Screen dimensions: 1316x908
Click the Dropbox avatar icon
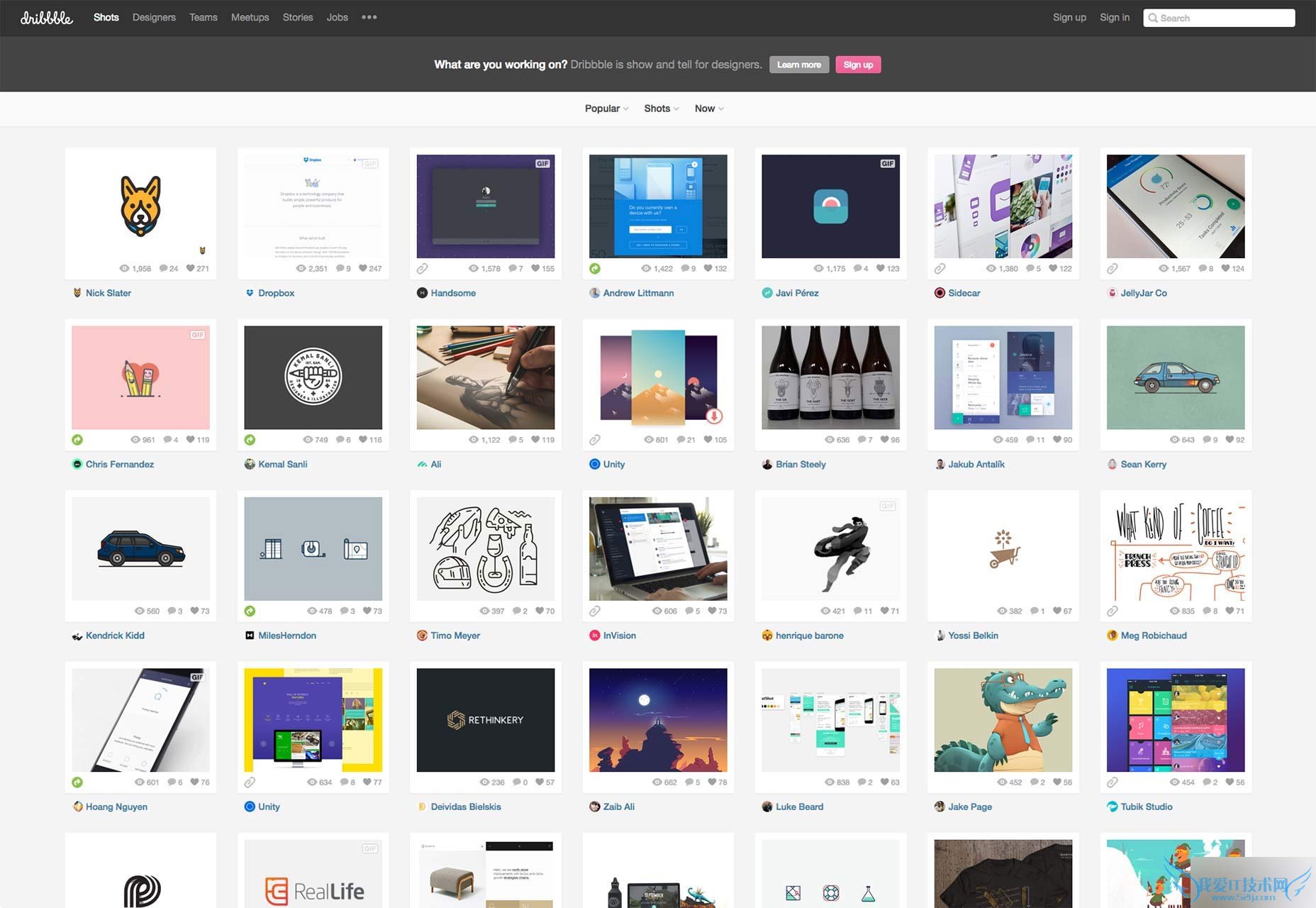(x=250, y=293)
